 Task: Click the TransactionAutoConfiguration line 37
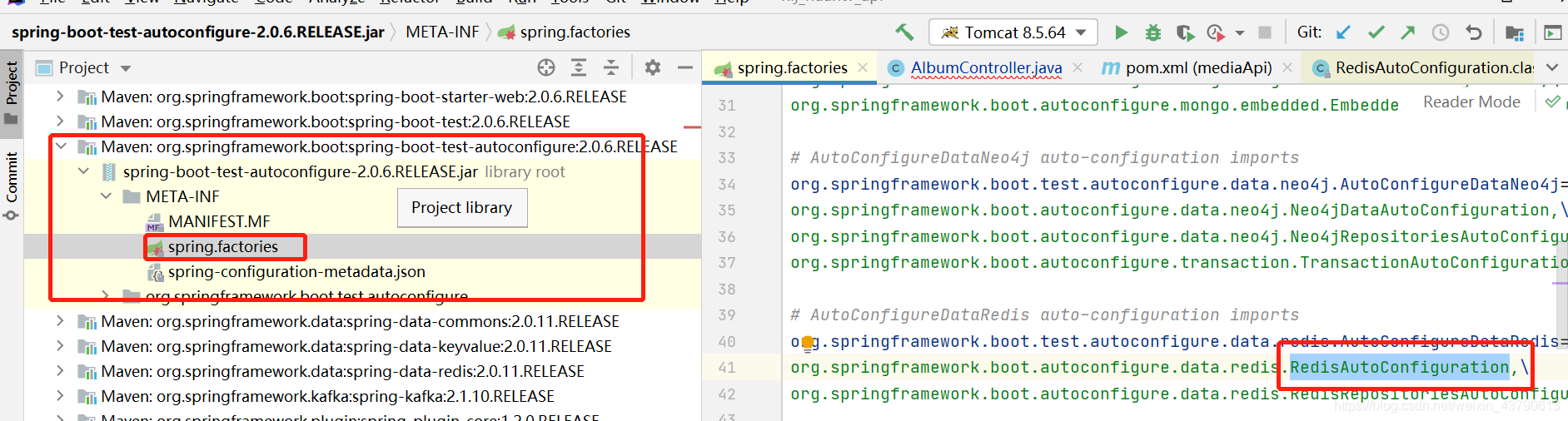(x=1179, y=263)
